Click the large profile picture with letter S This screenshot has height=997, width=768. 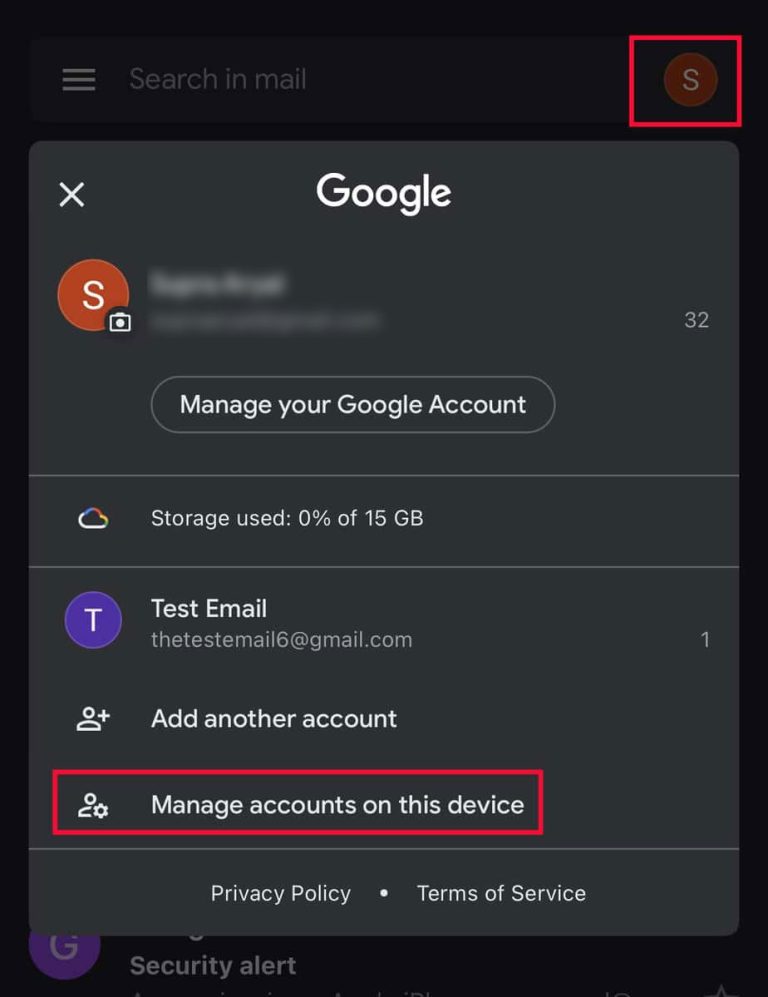click(x=93, y=295)
